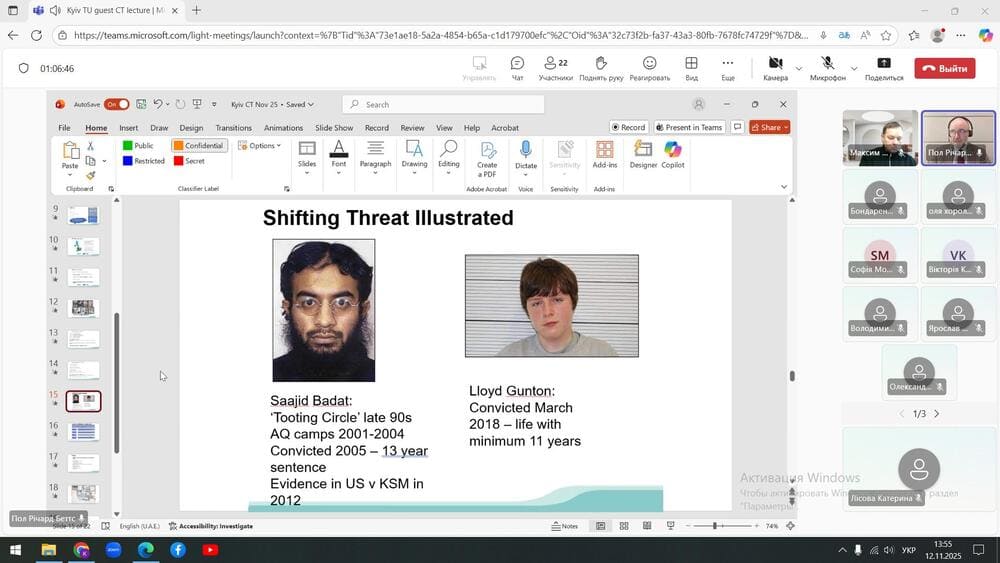Open the classifier Options dropdown
The image size is (1000, 563).
pyautogui.click(x=259, y=145)
